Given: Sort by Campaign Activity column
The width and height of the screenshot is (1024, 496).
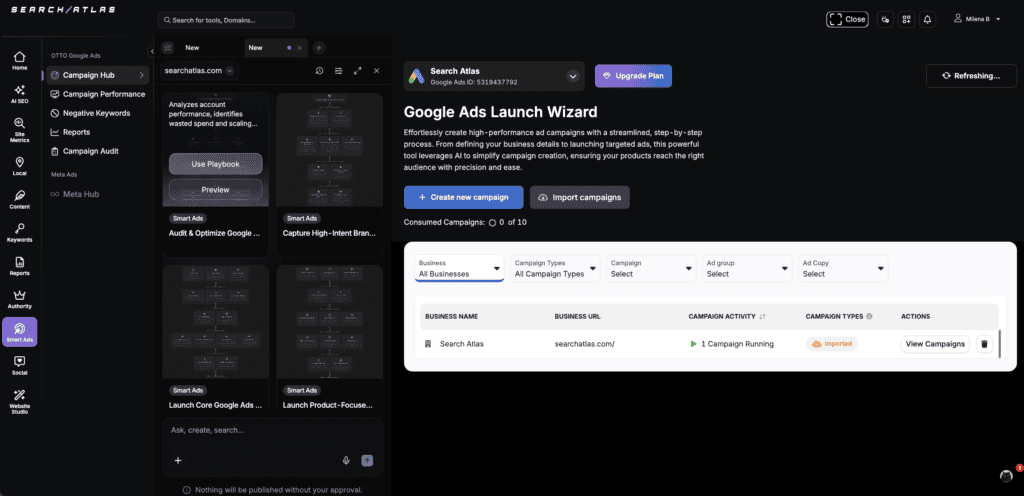Looking at the screenshot, I should pos(762,317).
